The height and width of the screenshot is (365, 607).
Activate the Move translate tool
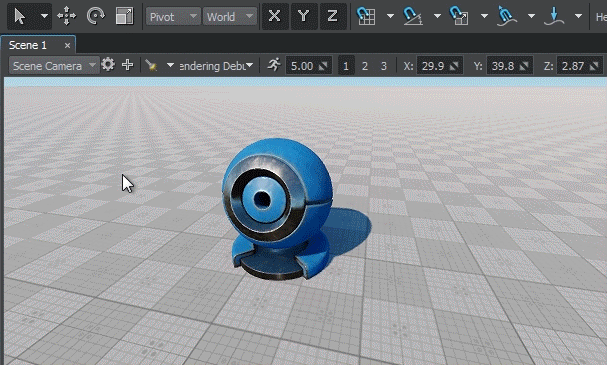tap(66, 16)
